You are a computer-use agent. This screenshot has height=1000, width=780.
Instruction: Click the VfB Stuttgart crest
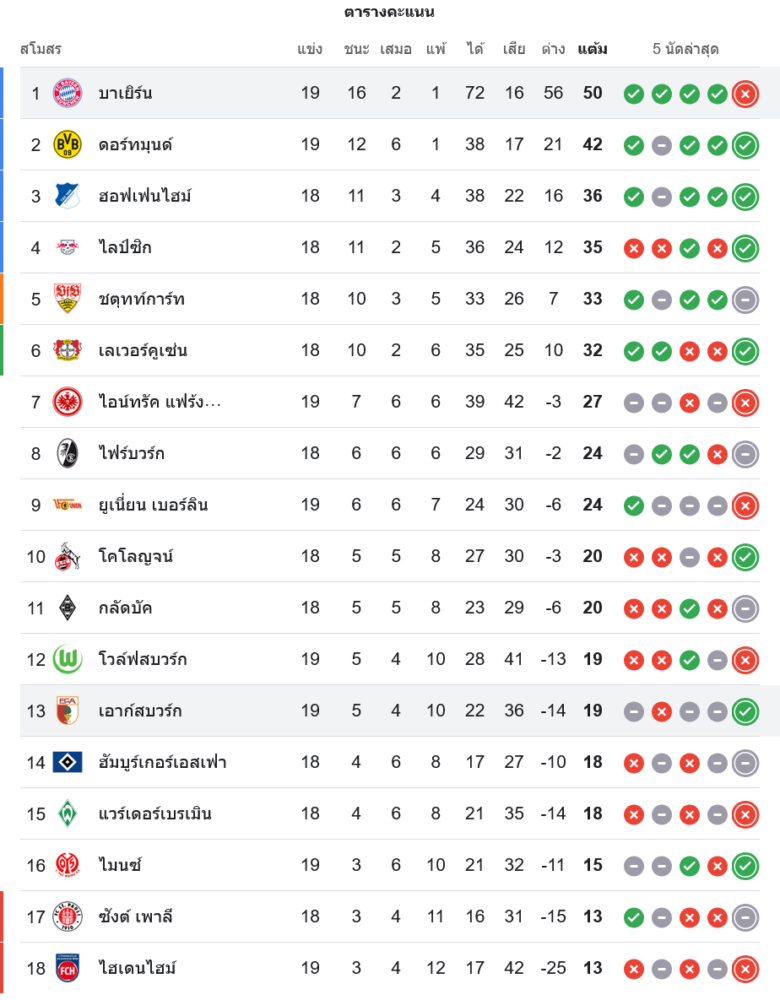[67, 299]
